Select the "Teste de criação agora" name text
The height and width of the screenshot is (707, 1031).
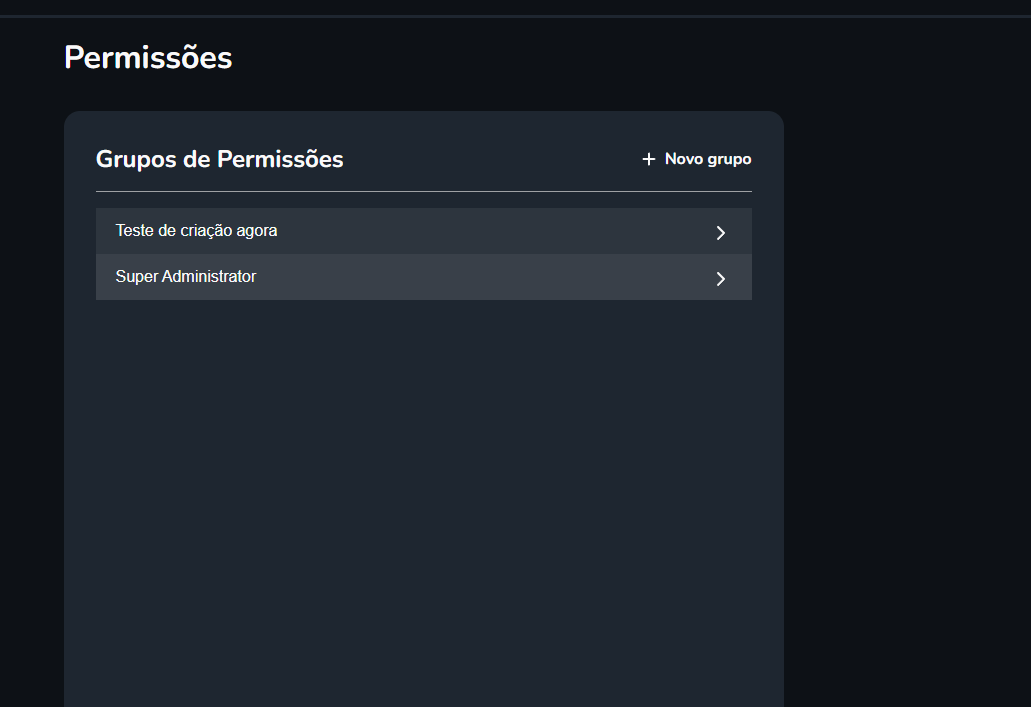click(196, 231)
